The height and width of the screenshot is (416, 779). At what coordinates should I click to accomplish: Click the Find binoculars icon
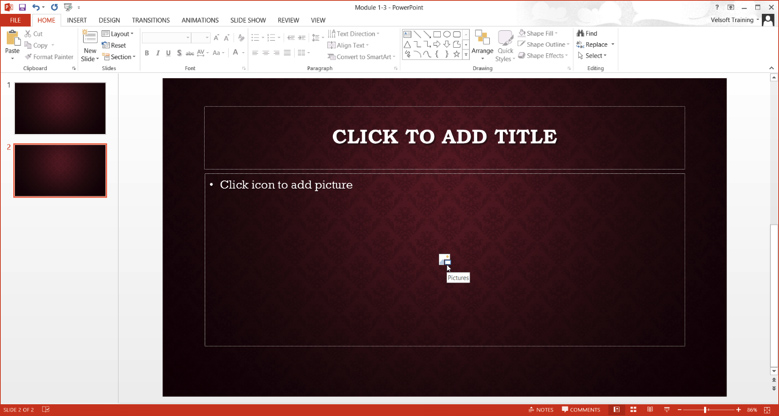coord(581,33)
